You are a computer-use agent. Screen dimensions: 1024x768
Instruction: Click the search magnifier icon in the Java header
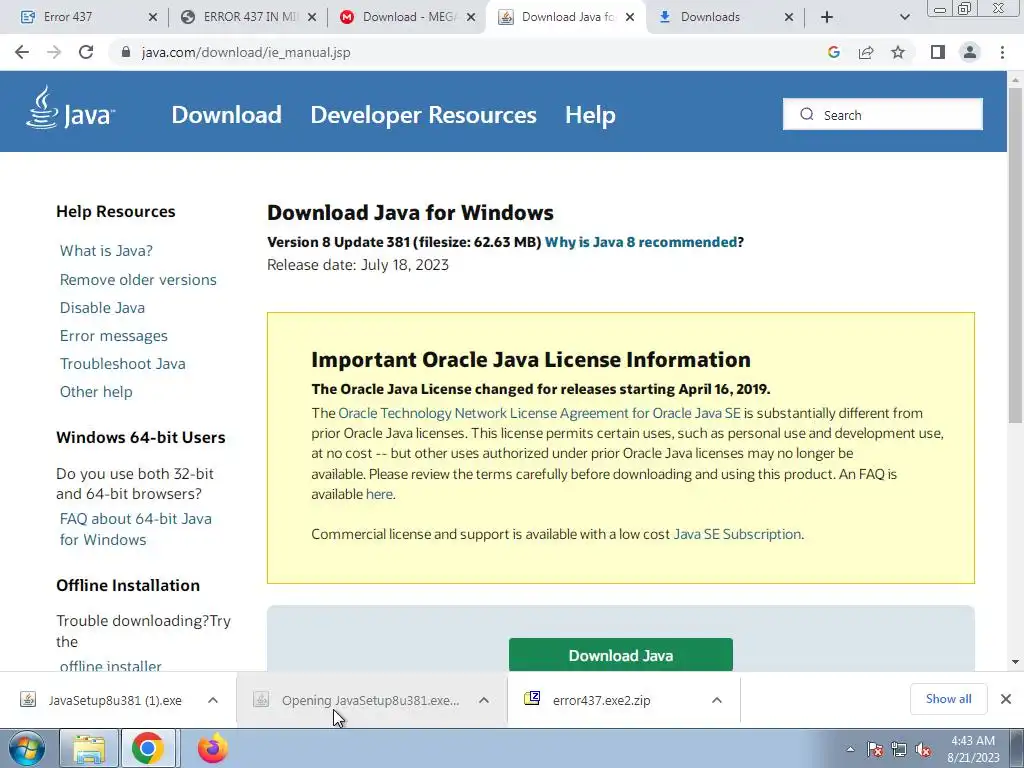807,114
